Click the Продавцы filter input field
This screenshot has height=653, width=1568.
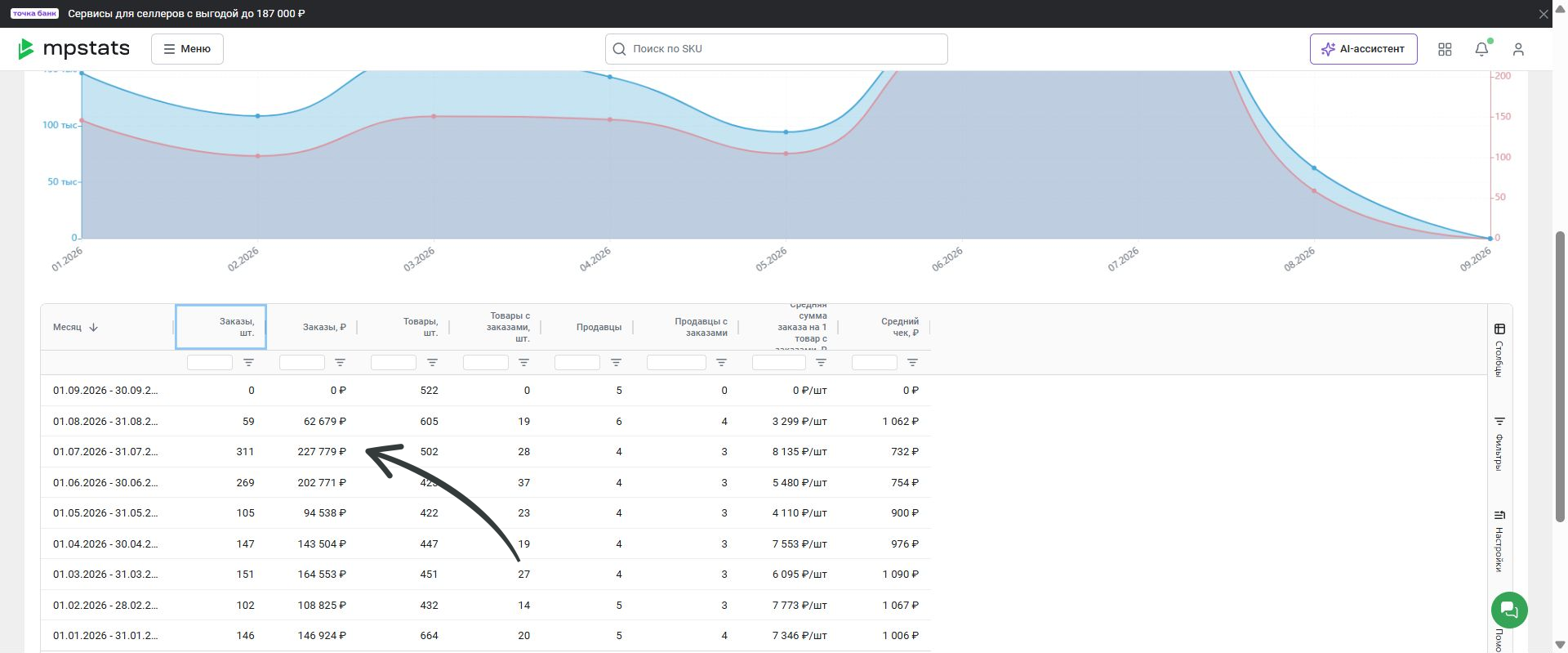click(x=577, y=362)
